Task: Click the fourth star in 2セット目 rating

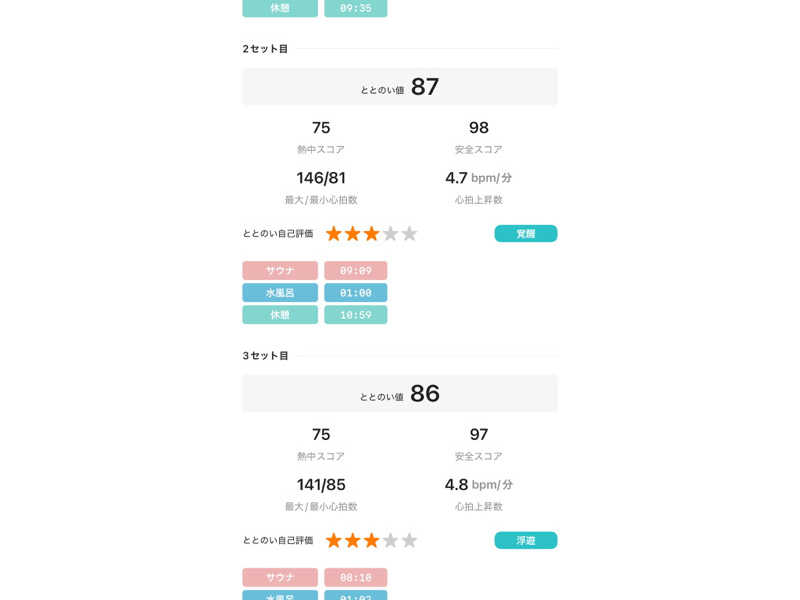Action: pyautogui.click(x=390, y=233)
